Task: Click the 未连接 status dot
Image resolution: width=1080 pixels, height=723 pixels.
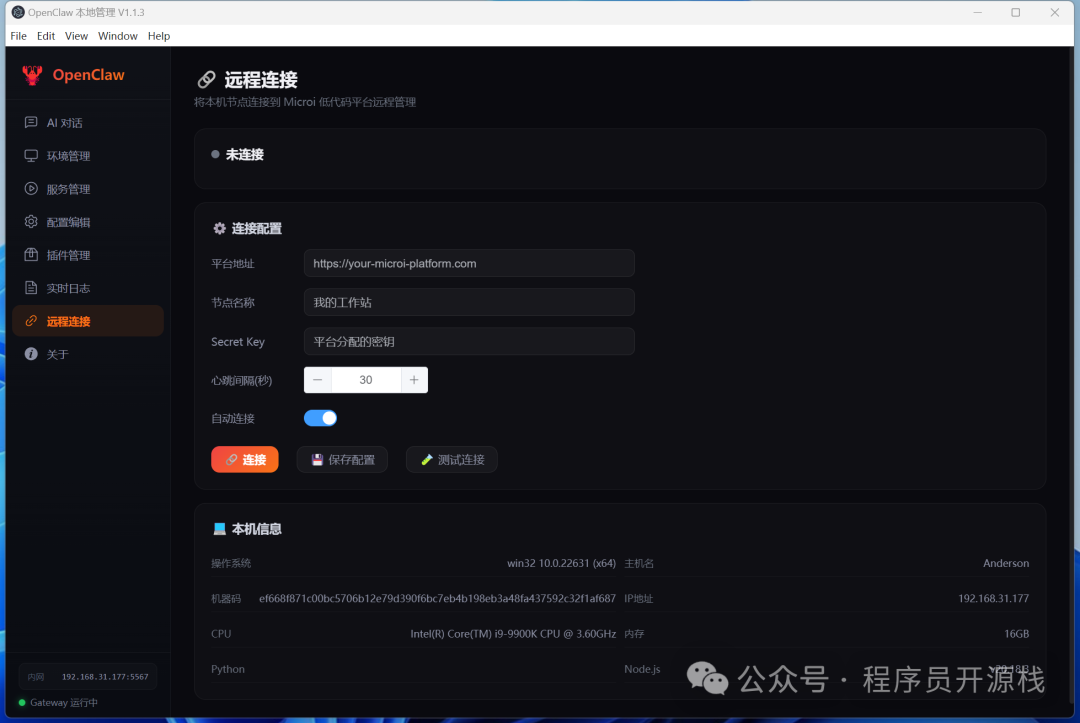Action: (215, 154)
